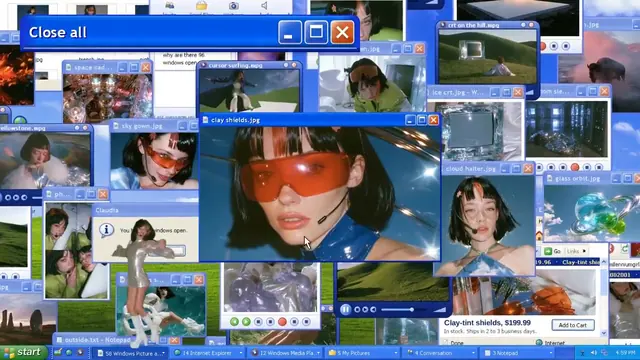Click the red round button in the 'oom sle...' window toolbar

pyautogui.click(x=575, y=167)
